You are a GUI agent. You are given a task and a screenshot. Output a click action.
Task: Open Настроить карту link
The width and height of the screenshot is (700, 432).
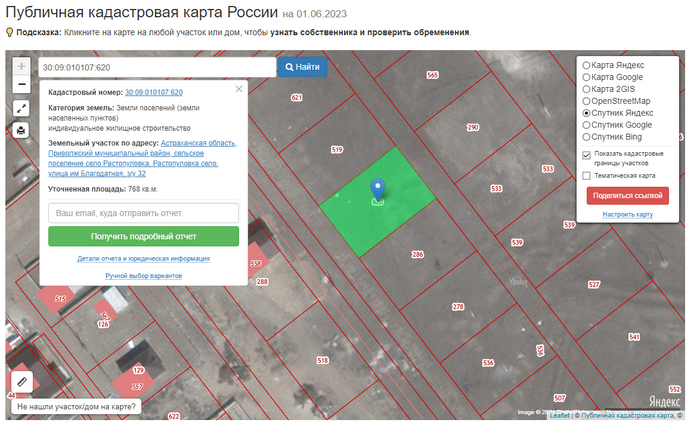[628, 215]
